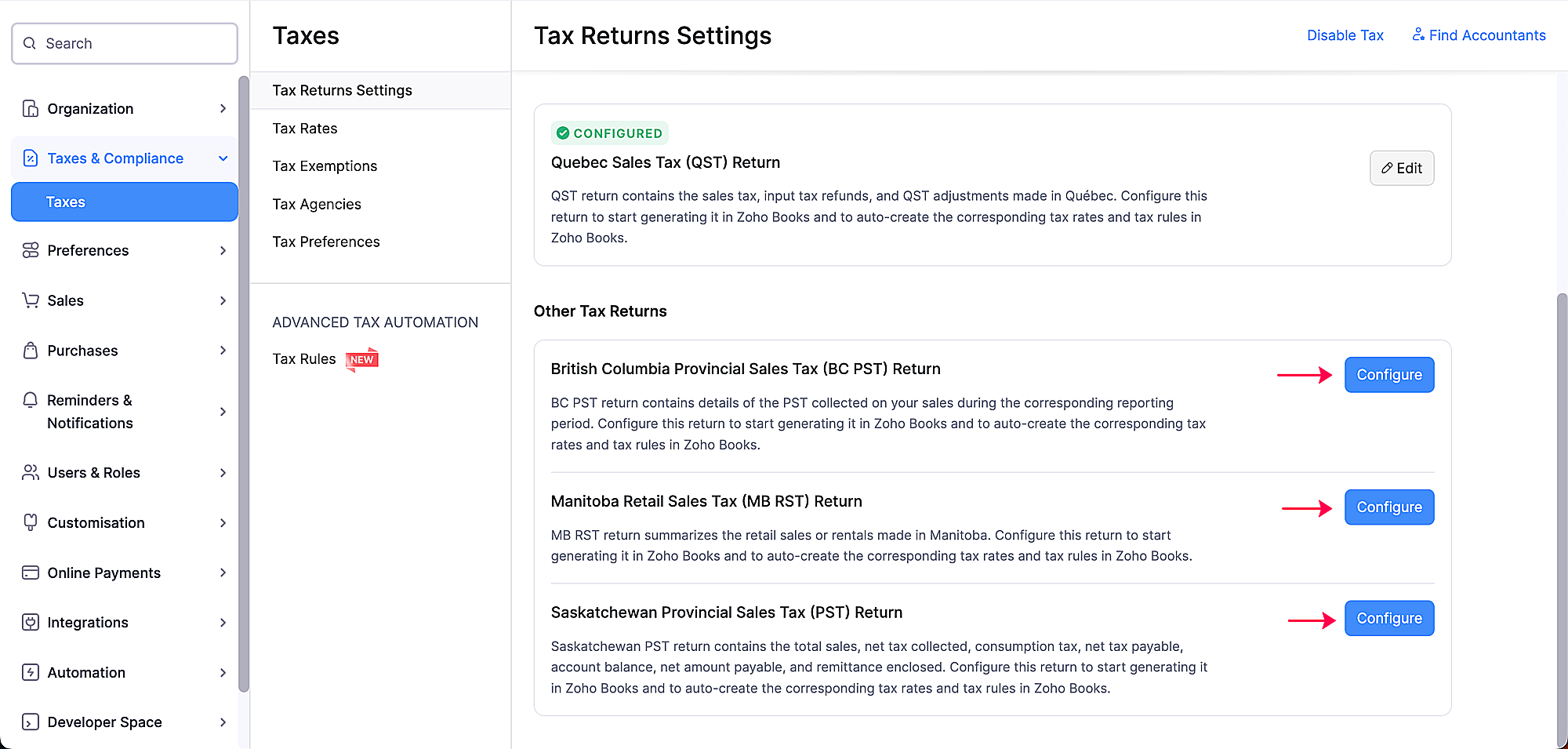1568x749 pixels.
Task: Expand the Preferences section
Action: (223, 250)
